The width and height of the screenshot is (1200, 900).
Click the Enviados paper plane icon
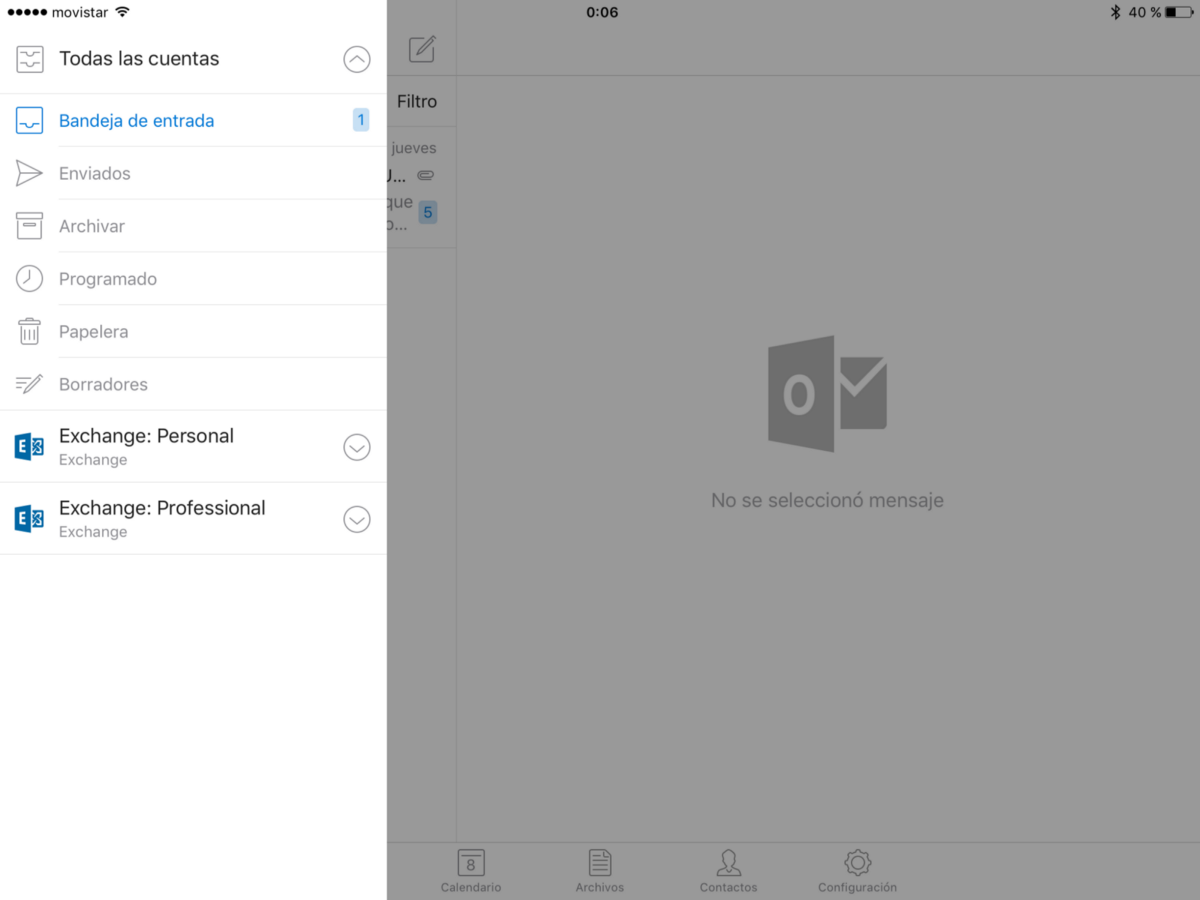(30, 172)
